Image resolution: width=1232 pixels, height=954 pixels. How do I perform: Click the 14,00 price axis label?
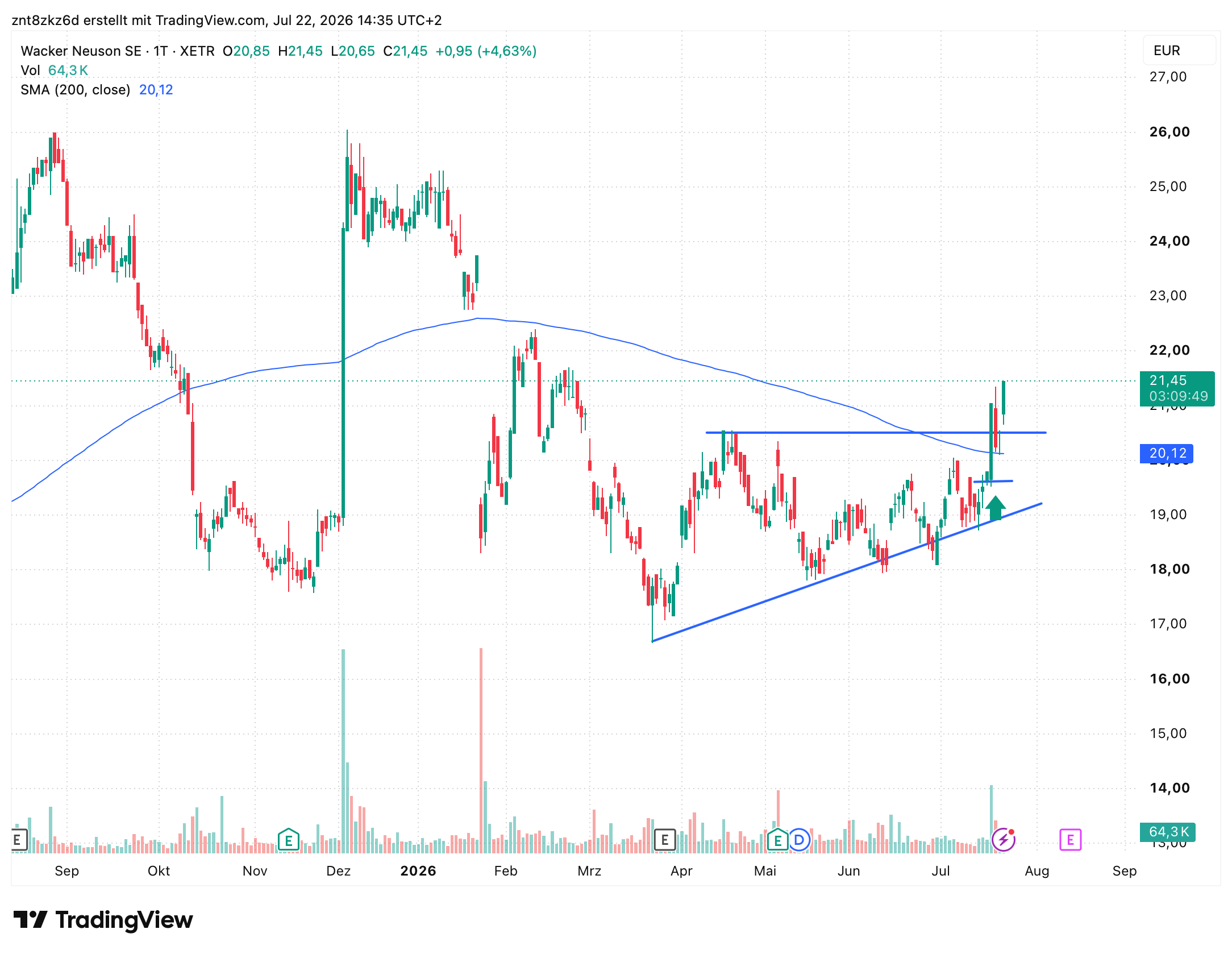[x=1169, y=788]
